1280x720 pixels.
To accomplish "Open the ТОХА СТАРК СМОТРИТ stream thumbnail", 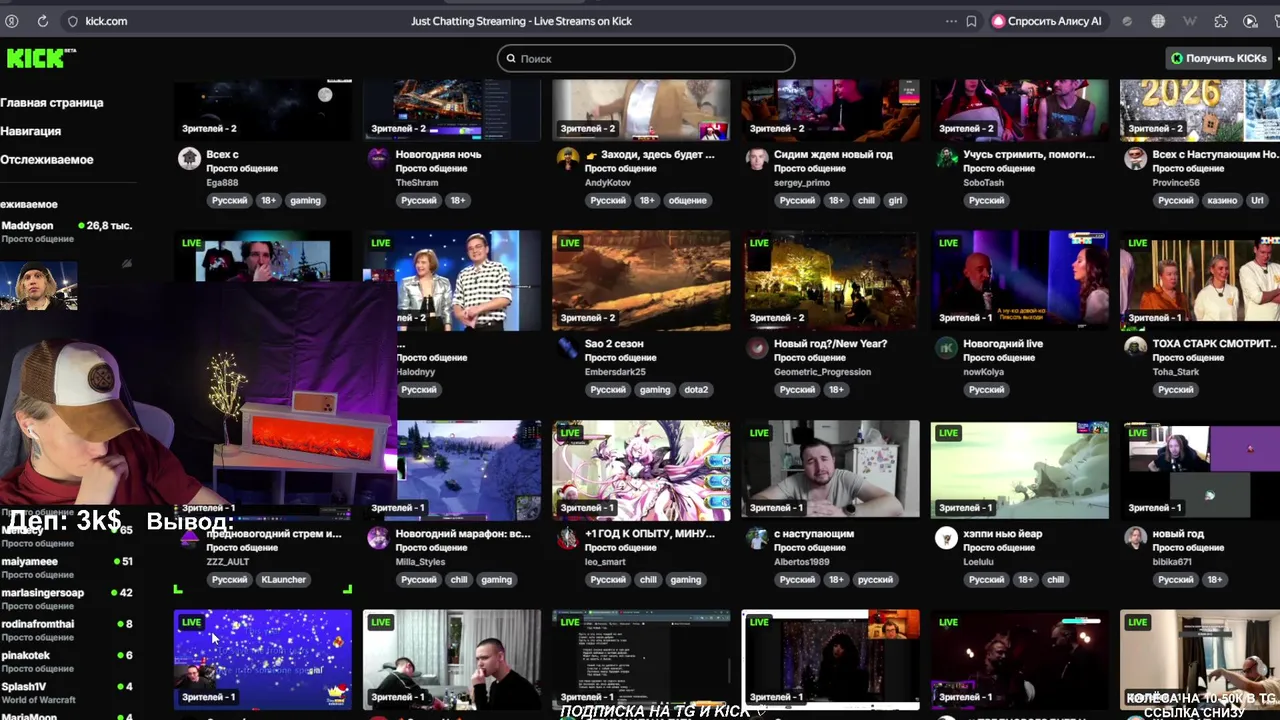I will [1200, 280].
